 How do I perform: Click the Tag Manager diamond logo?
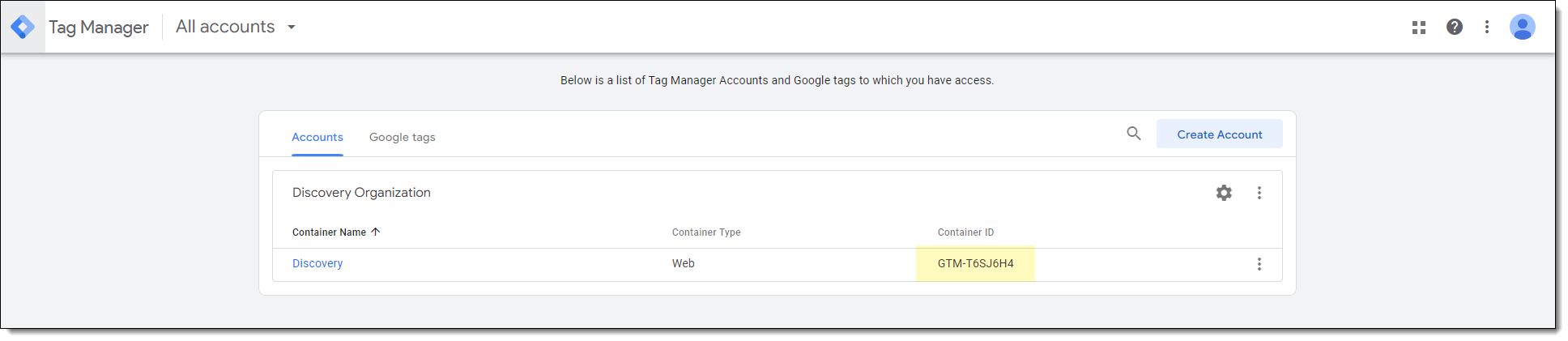(x=23, y=27)
